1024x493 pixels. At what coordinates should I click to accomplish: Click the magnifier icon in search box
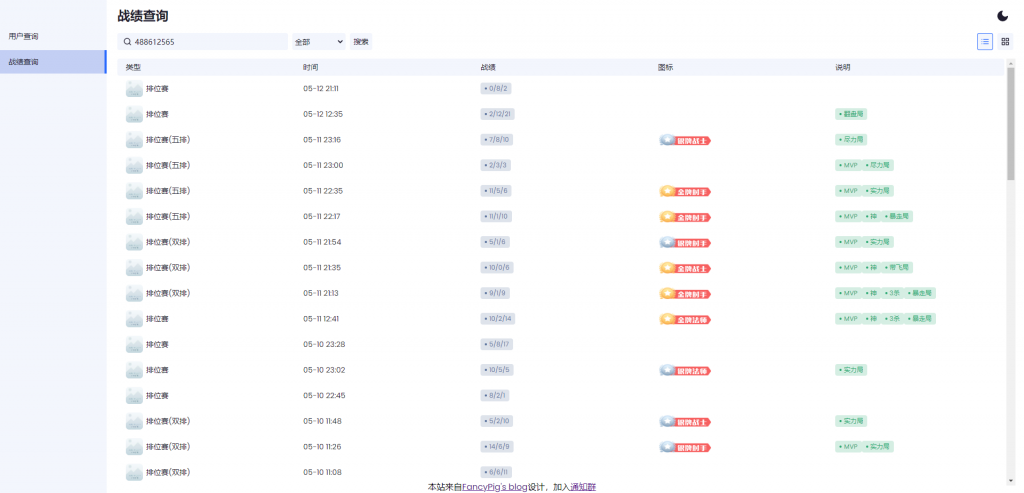127,42
